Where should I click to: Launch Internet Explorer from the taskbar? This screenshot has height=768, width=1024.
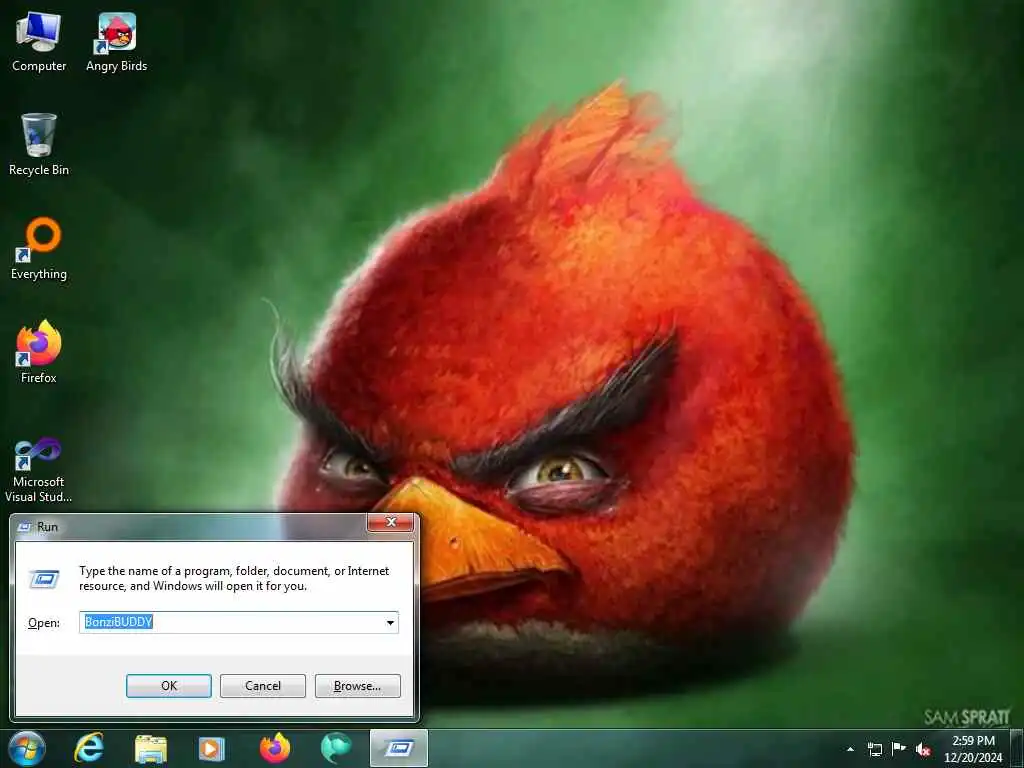89,748
